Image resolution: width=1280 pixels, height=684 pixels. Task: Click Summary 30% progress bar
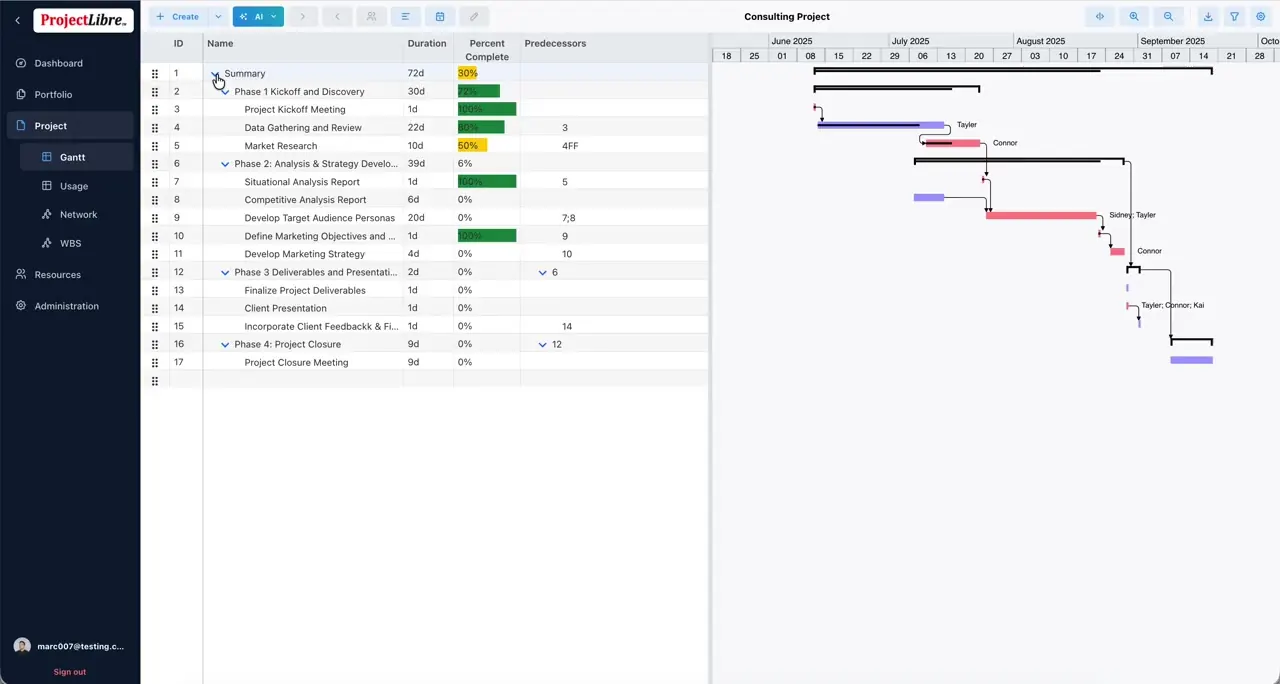pyautogui.click(x=467, y=74)
